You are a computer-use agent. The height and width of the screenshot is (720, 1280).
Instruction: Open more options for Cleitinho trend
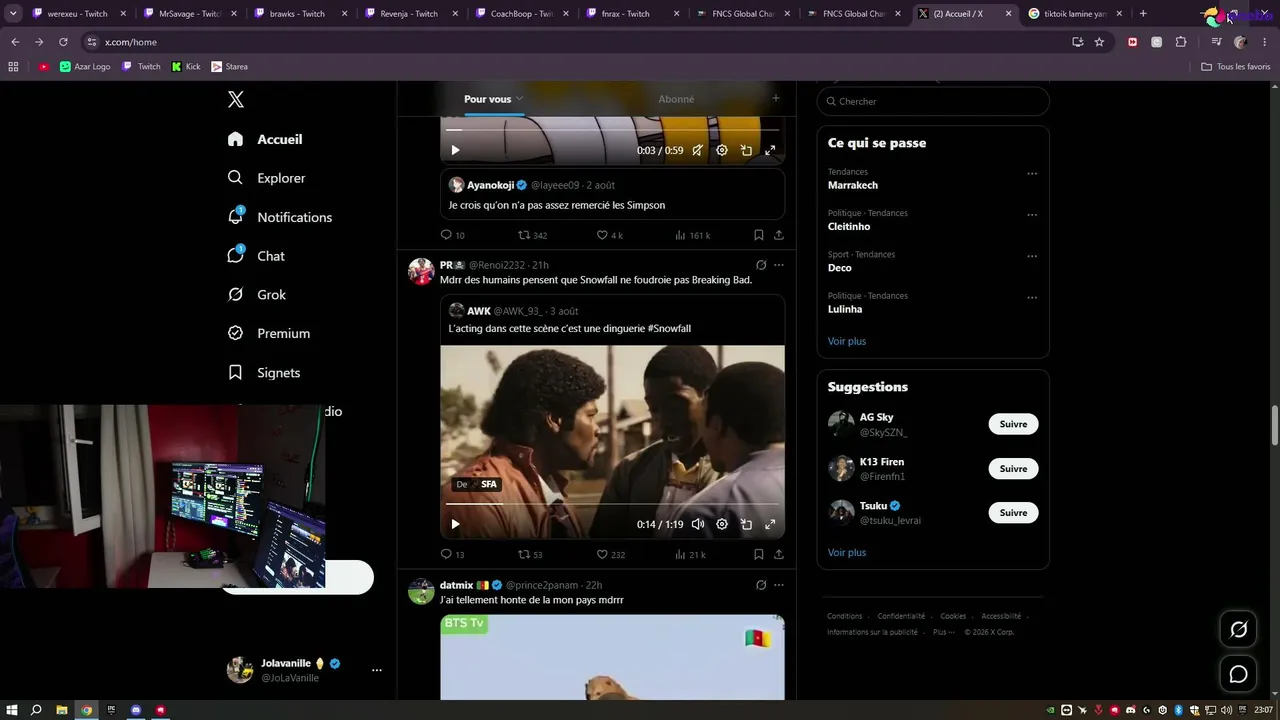click(1032, 214)
